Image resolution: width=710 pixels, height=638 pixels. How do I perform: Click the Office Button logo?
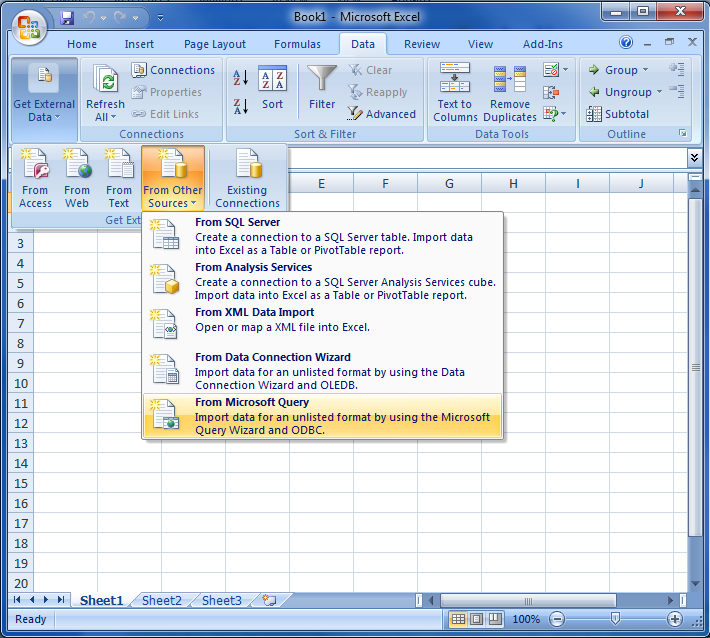[29, 27]
